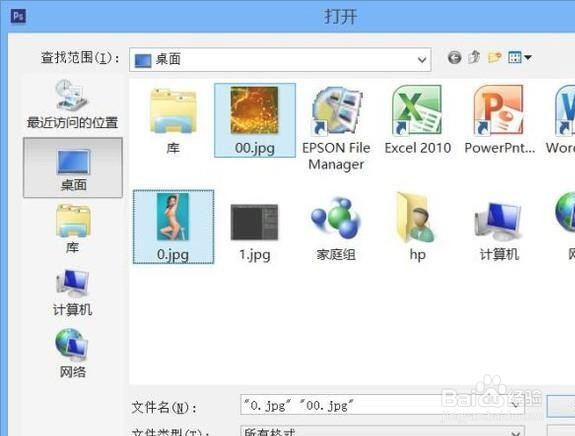
Task: Click the Photoshop icon in the title bar
Action: pyautogui.click(x=18, y=16)
